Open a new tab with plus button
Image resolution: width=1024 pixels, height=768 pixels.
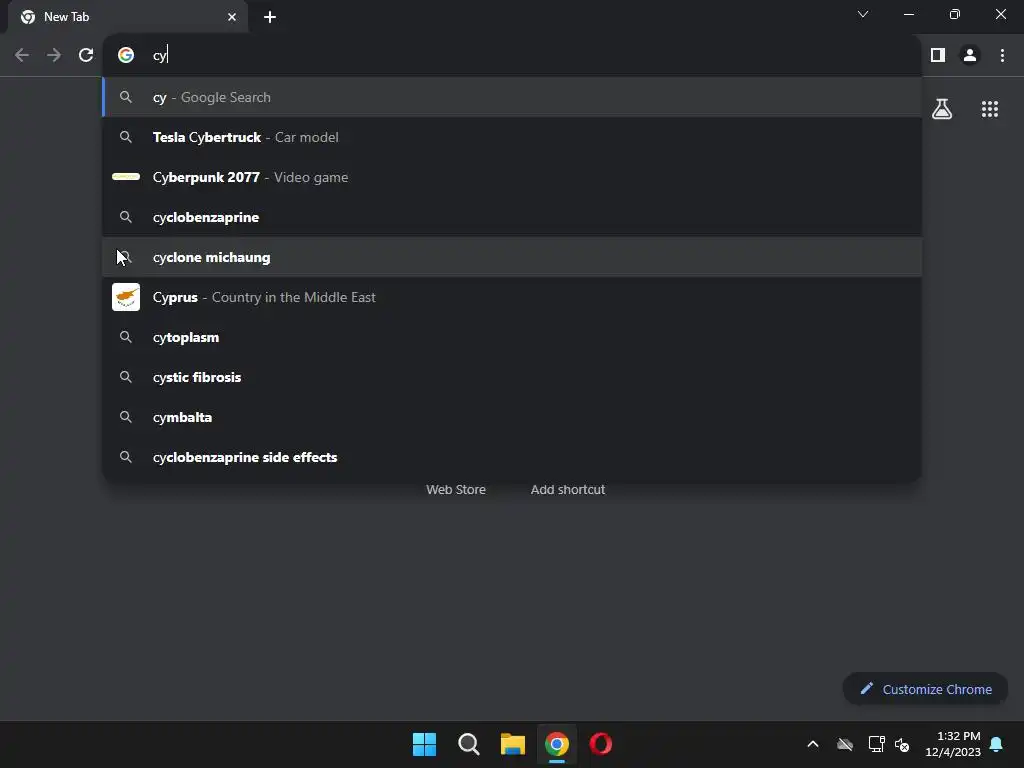(270, 17)
